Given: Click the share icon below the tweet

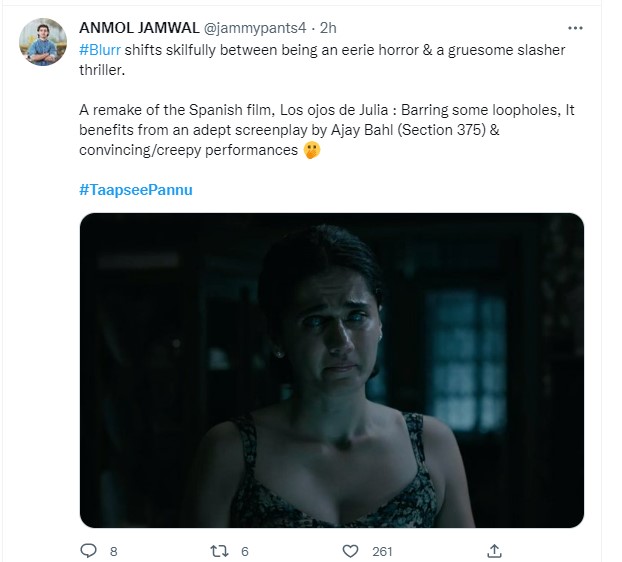Looking at the screenshot, I should 494,551.
